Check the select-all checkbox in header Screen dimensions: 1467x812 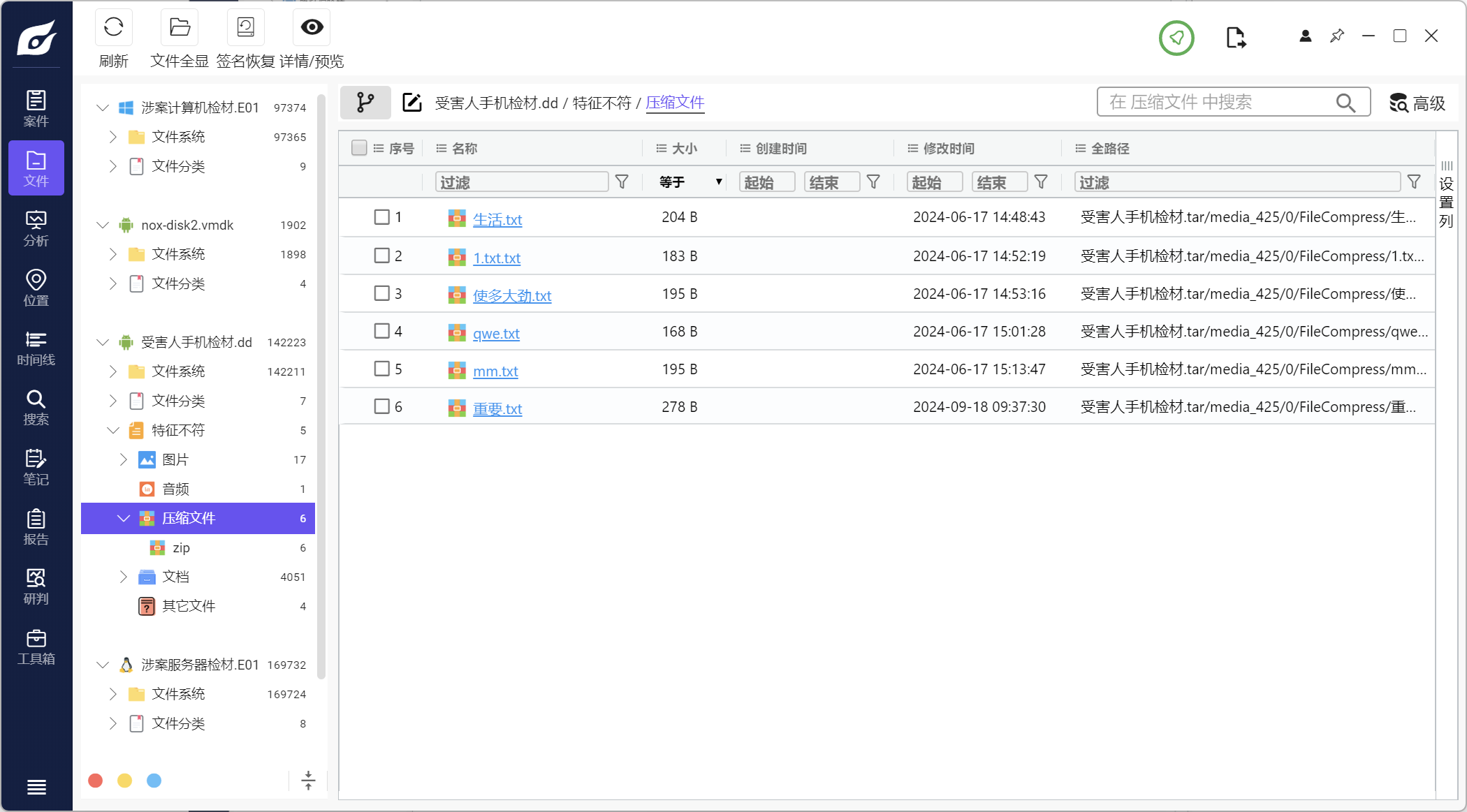click(359, 148)
